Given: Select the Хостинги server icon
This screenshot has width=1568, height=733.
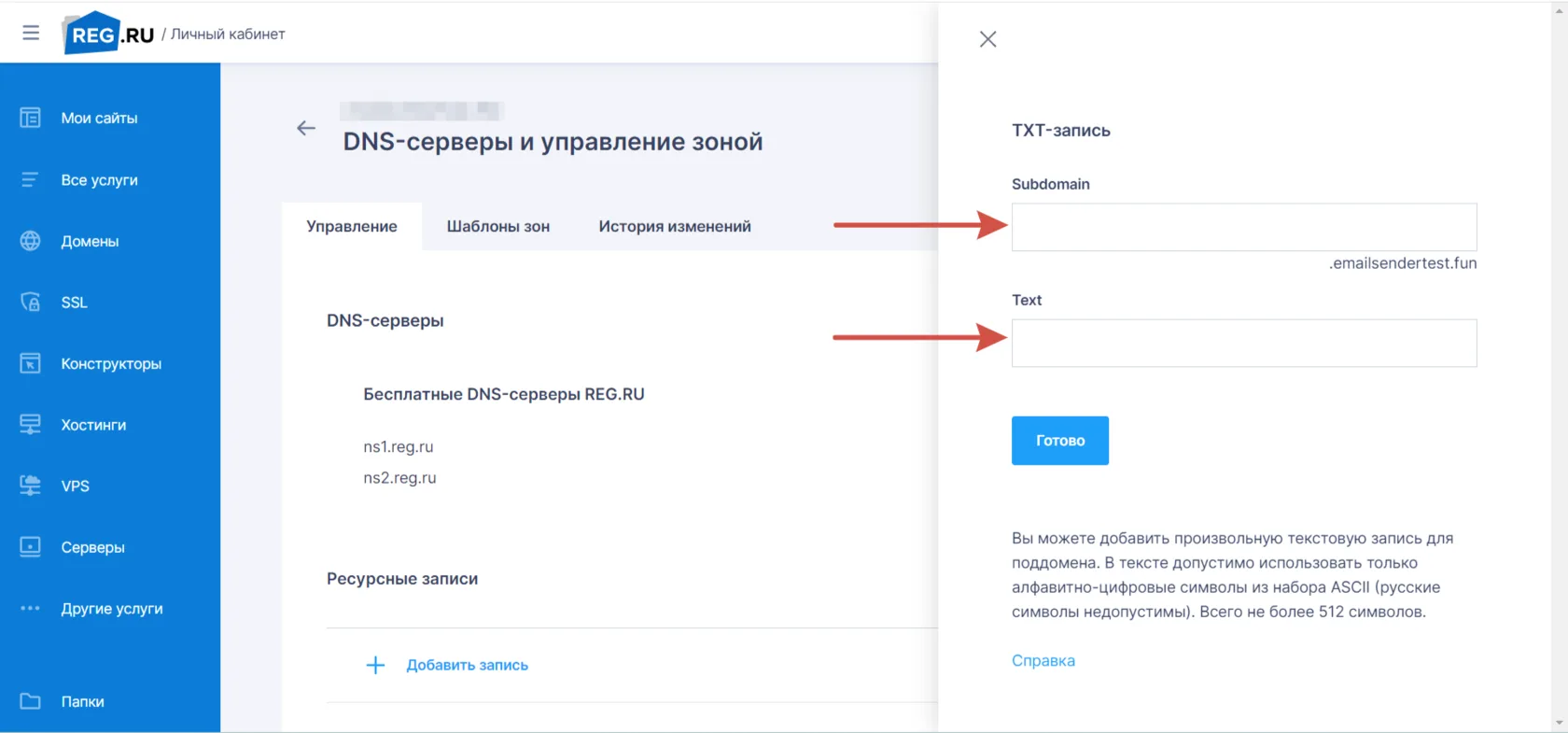Looking at the screenshot, I should coord(30,424).
